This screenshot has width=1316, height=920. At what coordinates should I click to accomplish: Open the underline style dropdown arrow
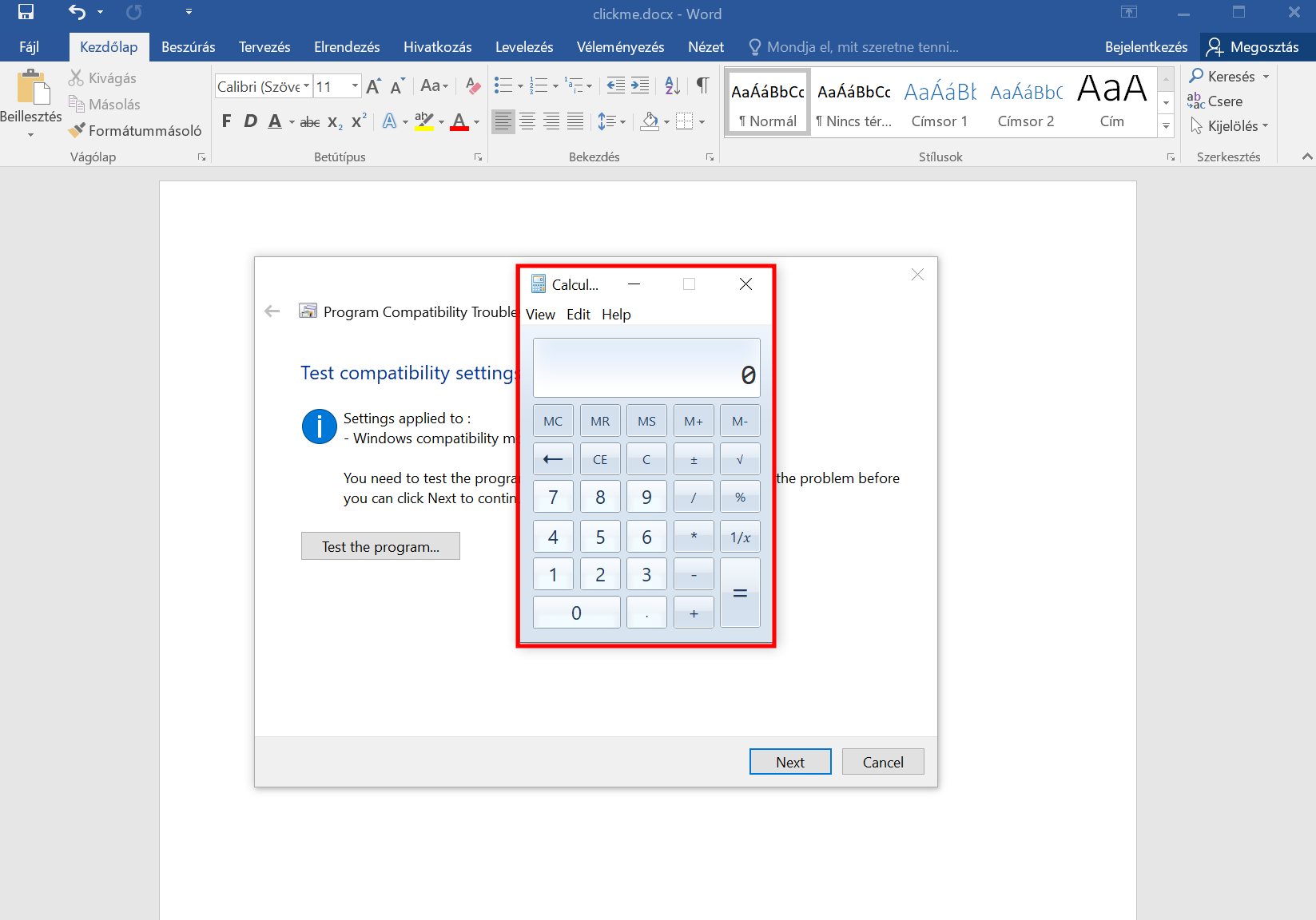pos(292,122)
